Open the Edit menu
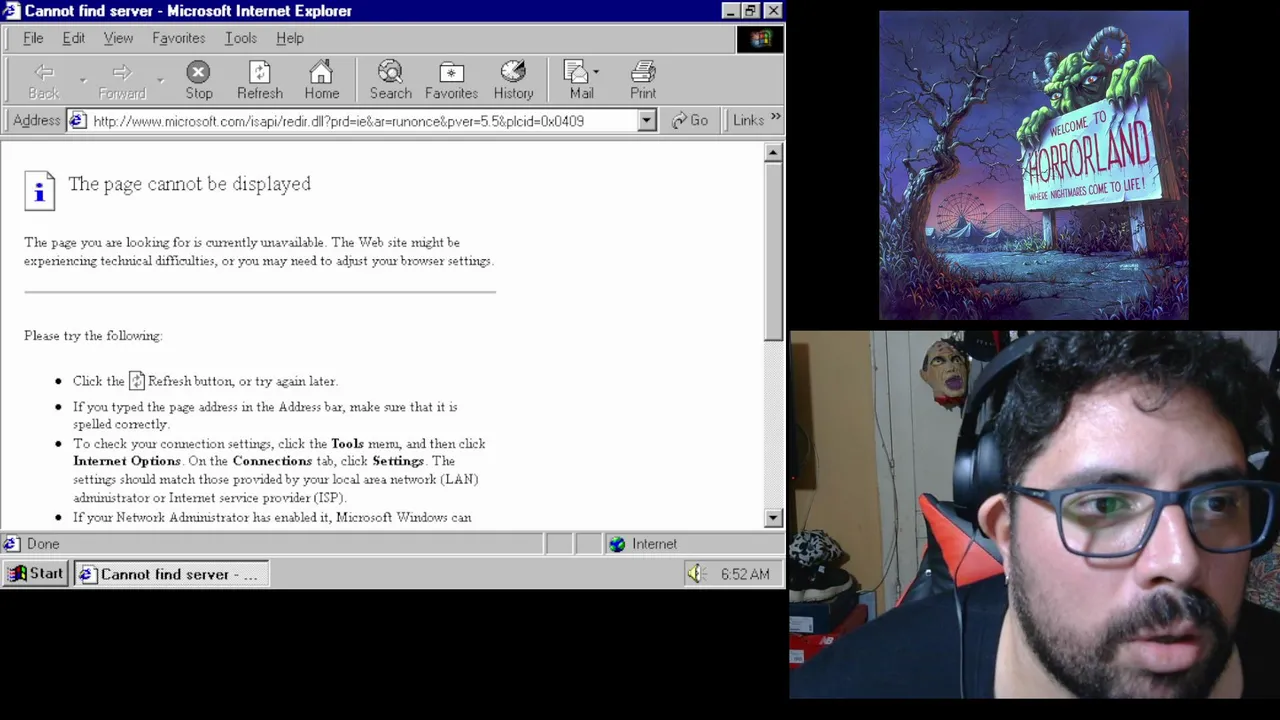Image resolution: width=1280 pixels, height=720 pixels. pyautogui.click(x=73, y=38)
